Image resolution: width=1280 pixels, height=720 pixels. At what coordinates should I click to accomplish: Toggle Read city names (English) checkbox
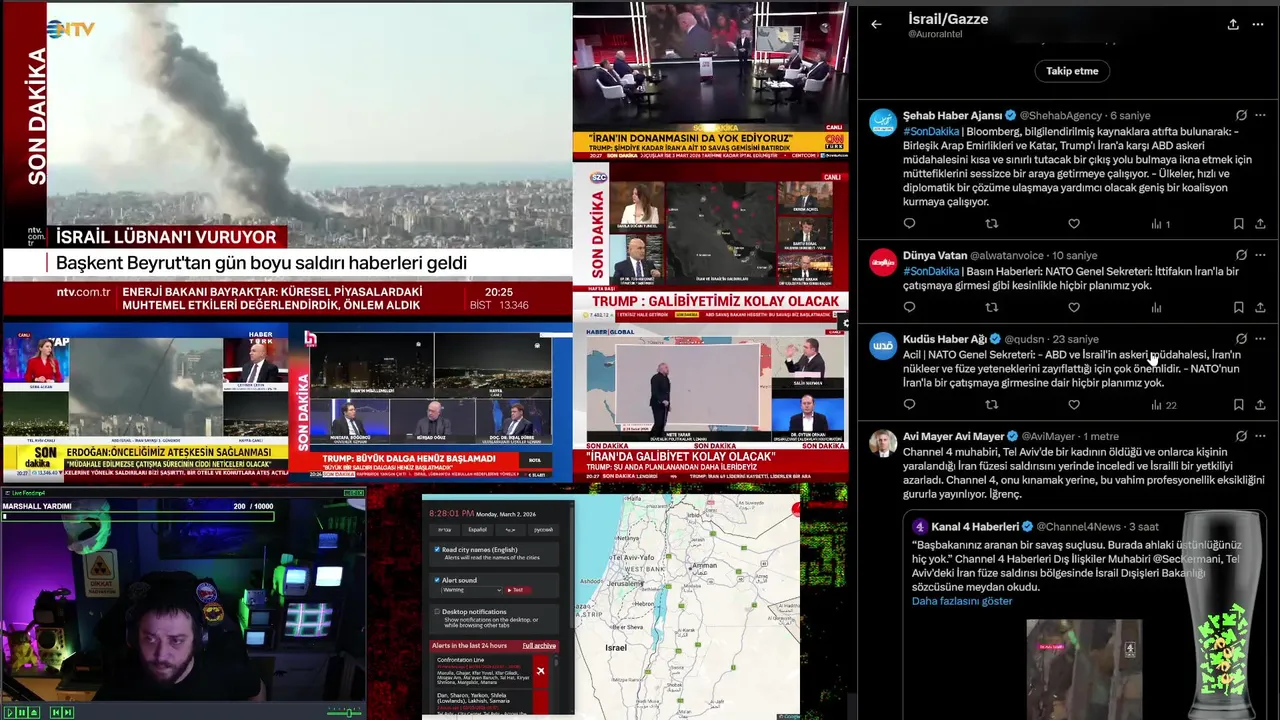pyautogui.click(x=437, y=549)
